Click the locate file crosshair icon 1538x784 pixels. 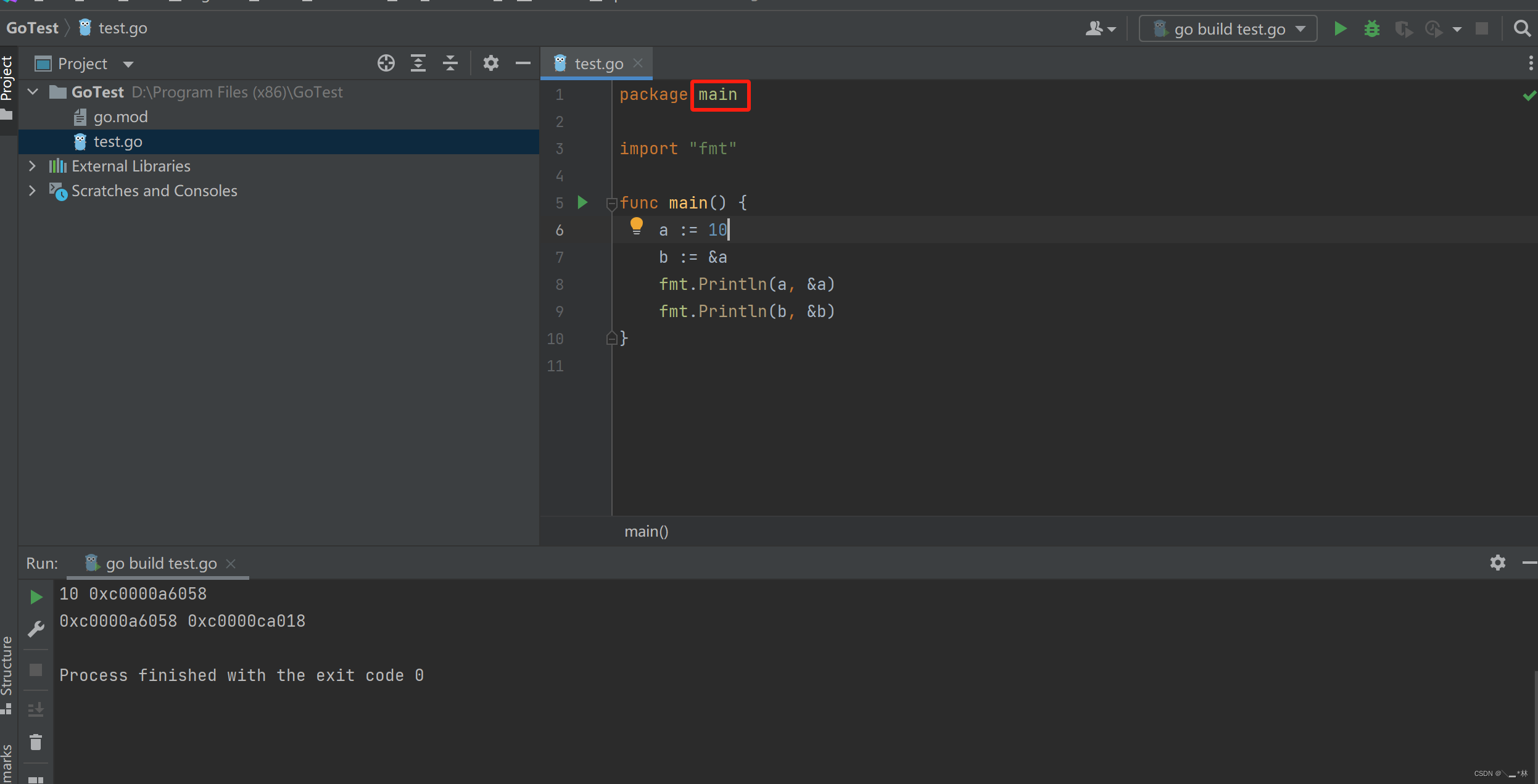tap(386, 64)
